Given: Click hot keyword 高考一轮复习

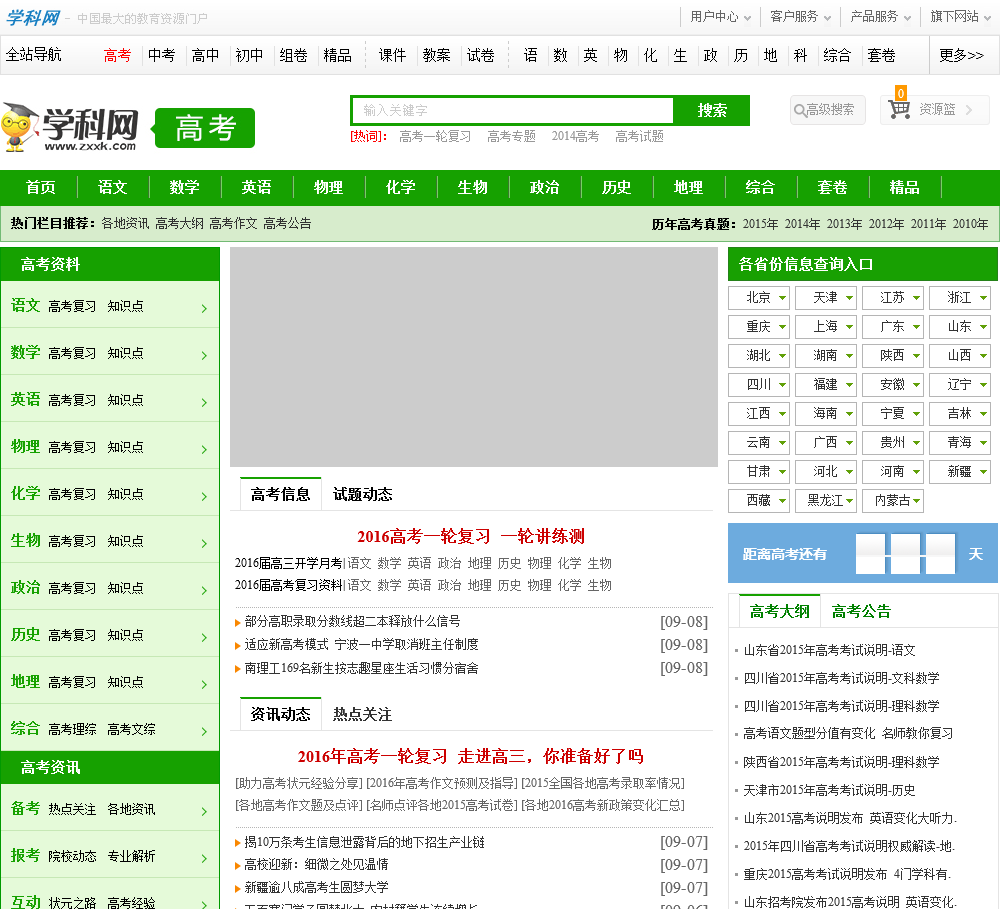Looking at the screenshot, I should 435,137.
